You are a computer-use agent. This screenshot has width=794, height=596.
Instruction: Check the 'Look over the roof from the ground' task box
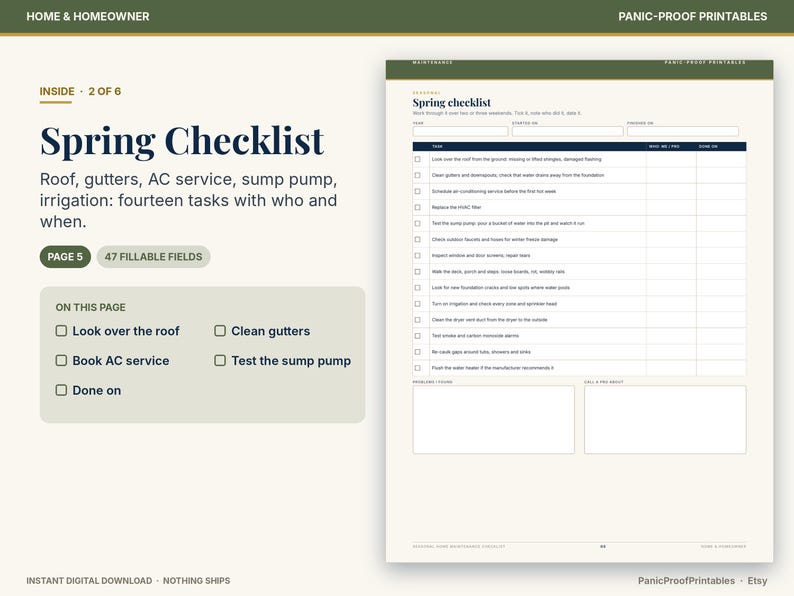[418, 159]
